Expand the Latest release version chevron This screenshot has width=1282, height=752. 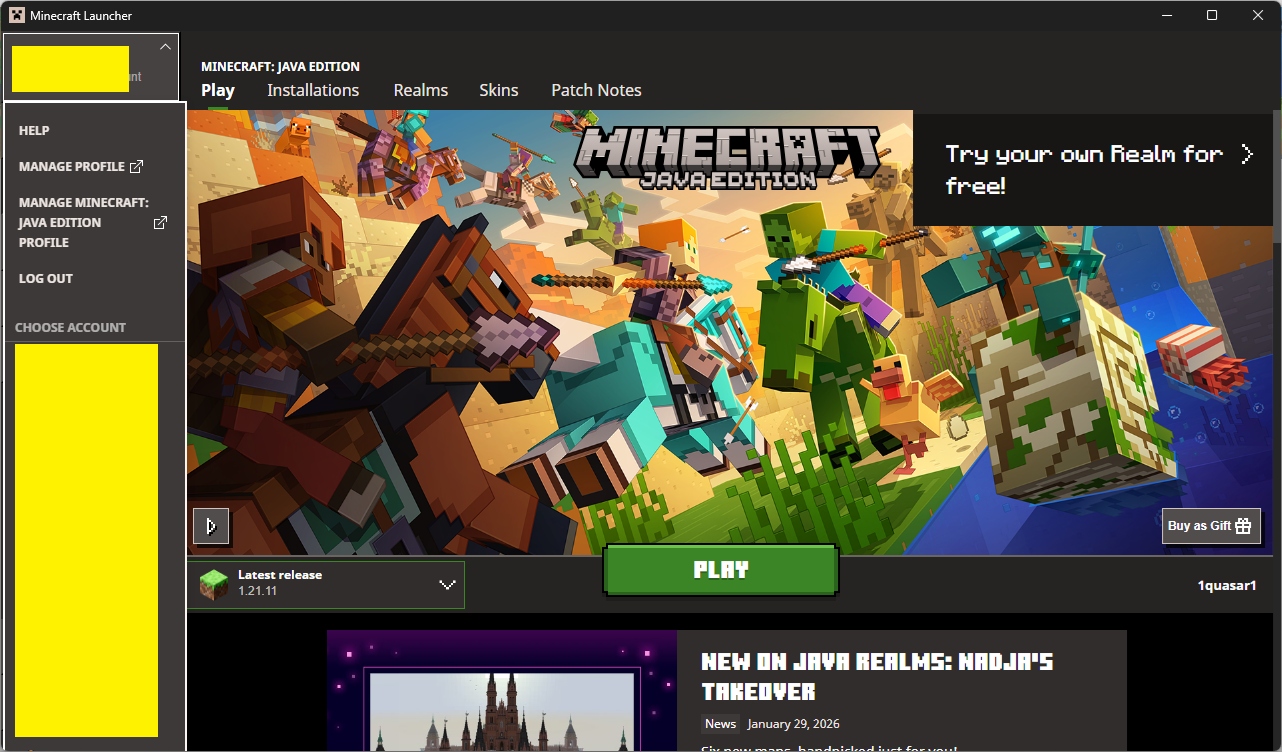(x=447, y=585)
